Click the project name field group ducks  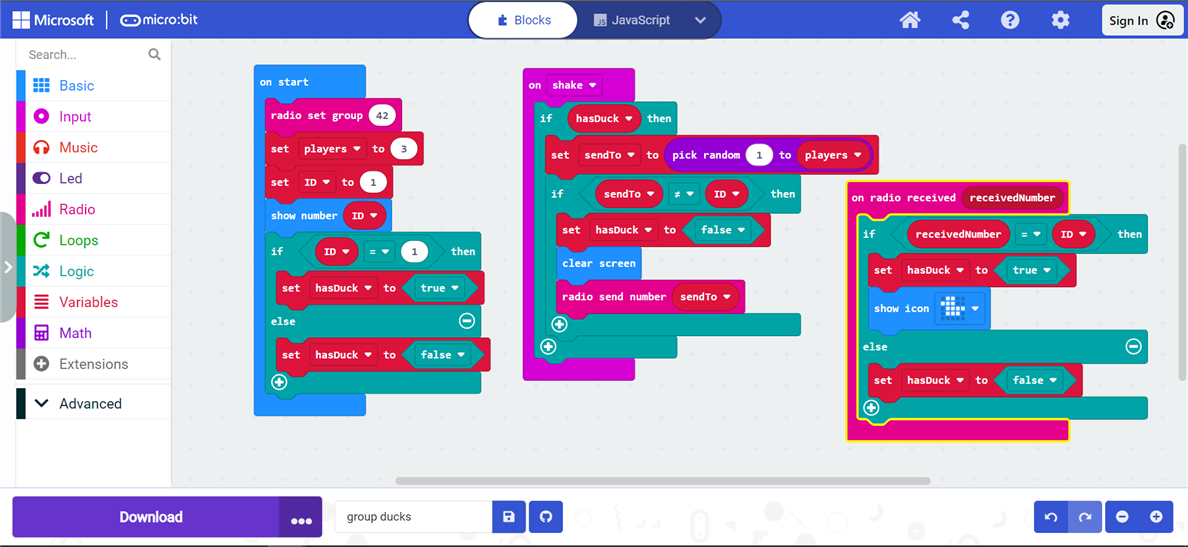(x=414, y=517)
